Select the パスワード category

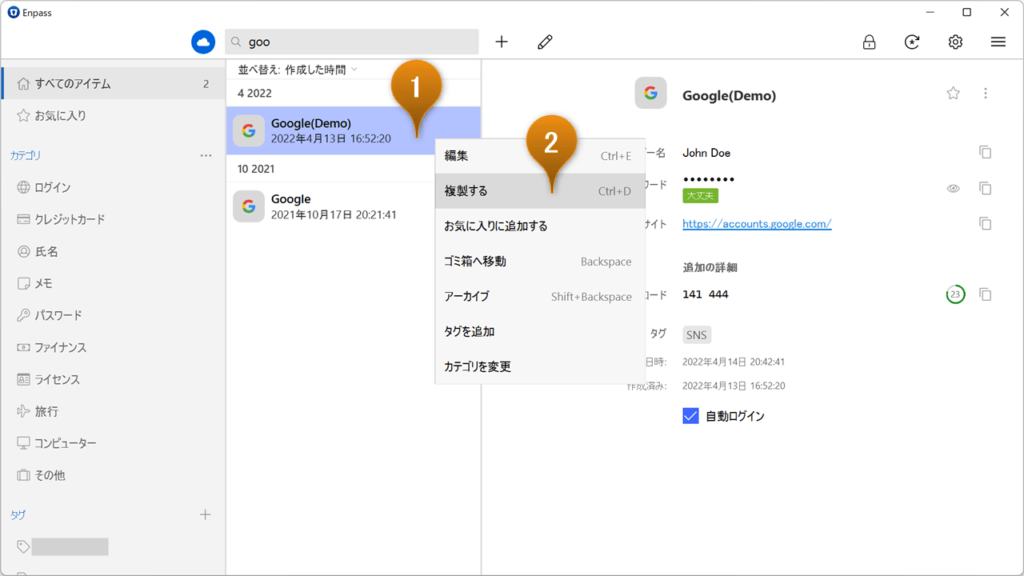[x=113, y=315]
